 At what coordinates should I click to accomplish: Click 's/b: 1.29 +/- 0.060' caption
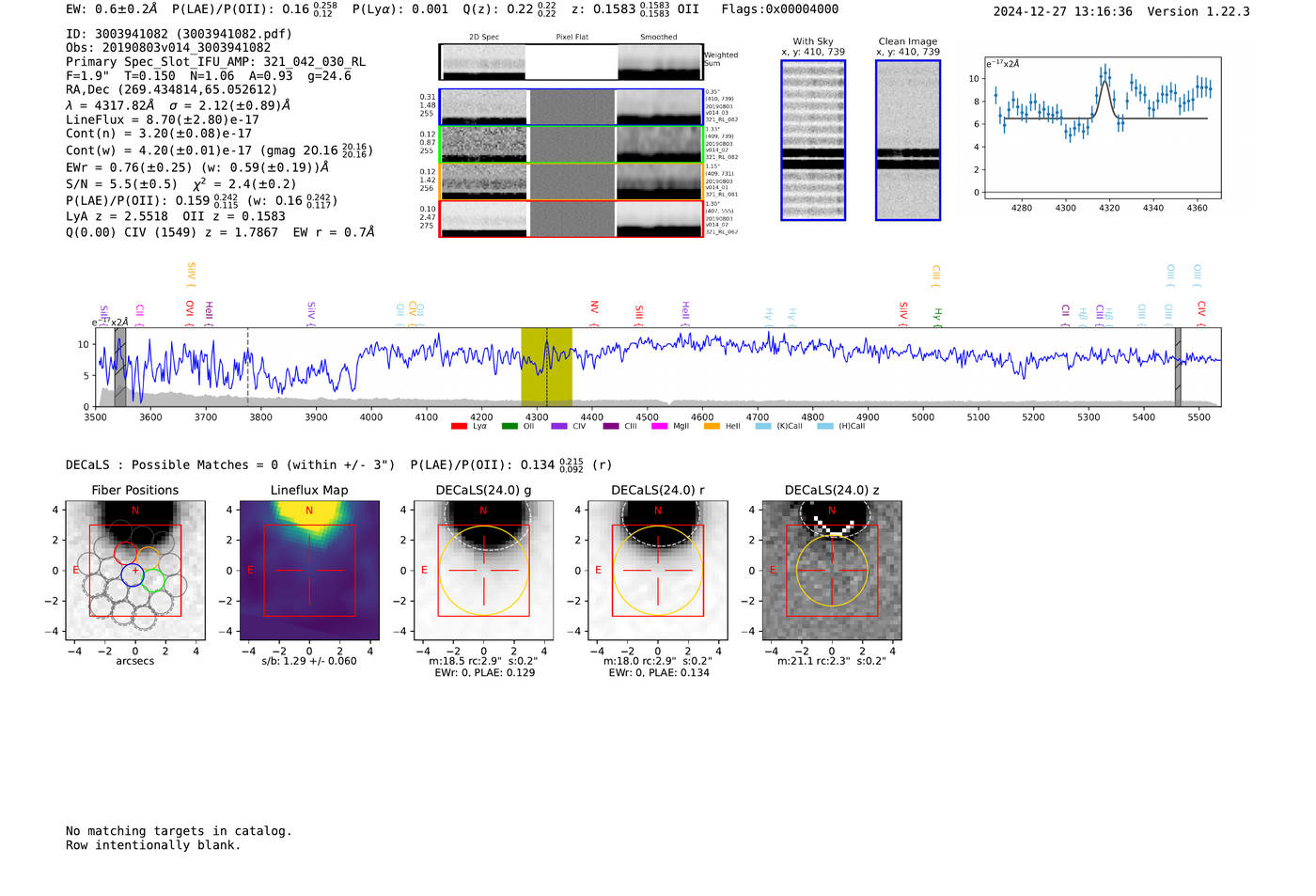(x=309, y=661)
